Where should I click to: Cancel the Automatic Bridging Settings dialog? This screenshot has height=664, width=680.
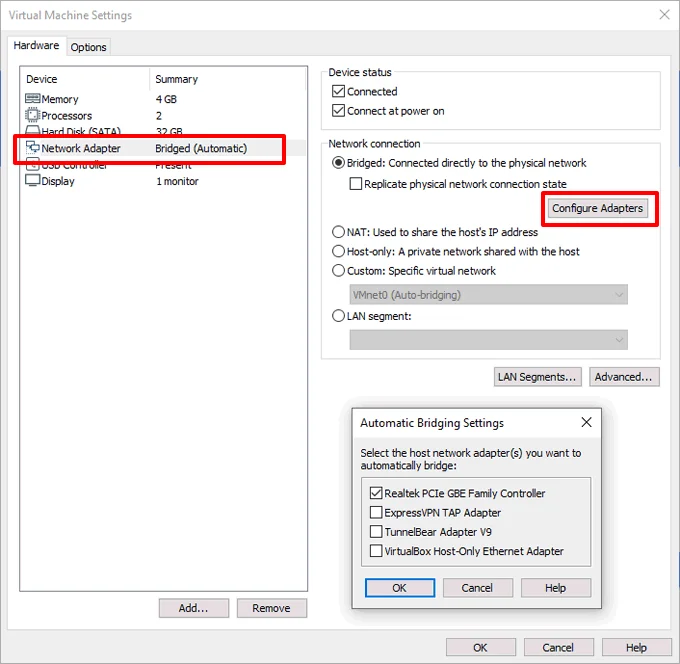tap(477, 588)
